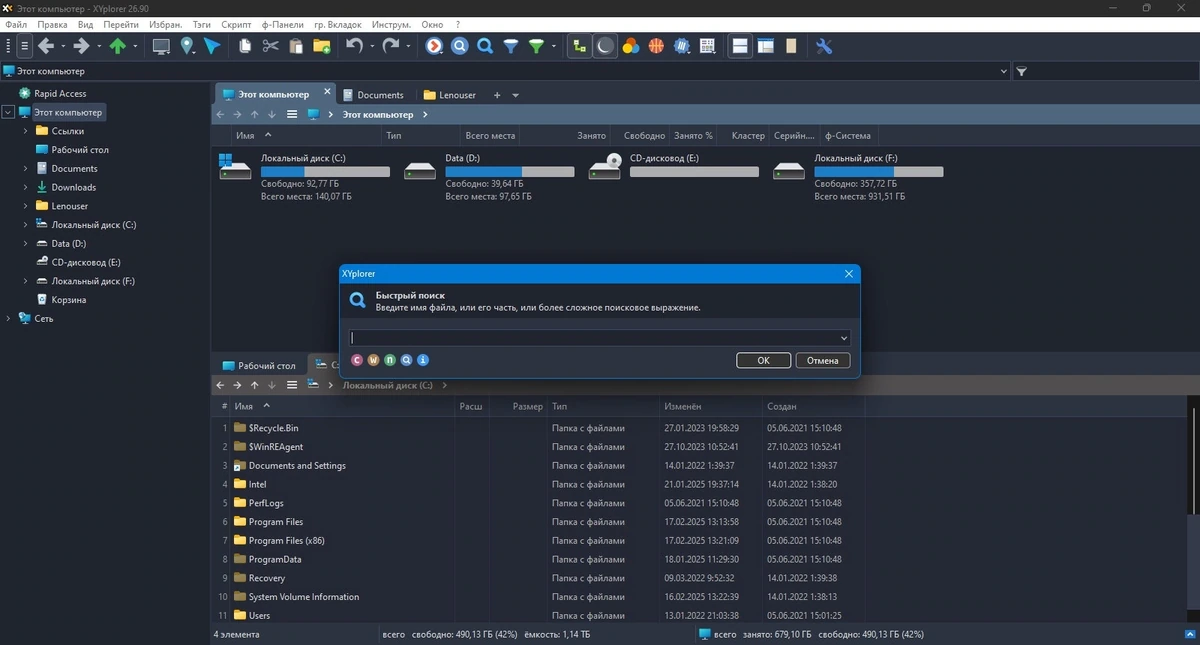Screen dimensions: 1200x645
Task: Click OK in the Quick Search dialog
Action: 763,360
